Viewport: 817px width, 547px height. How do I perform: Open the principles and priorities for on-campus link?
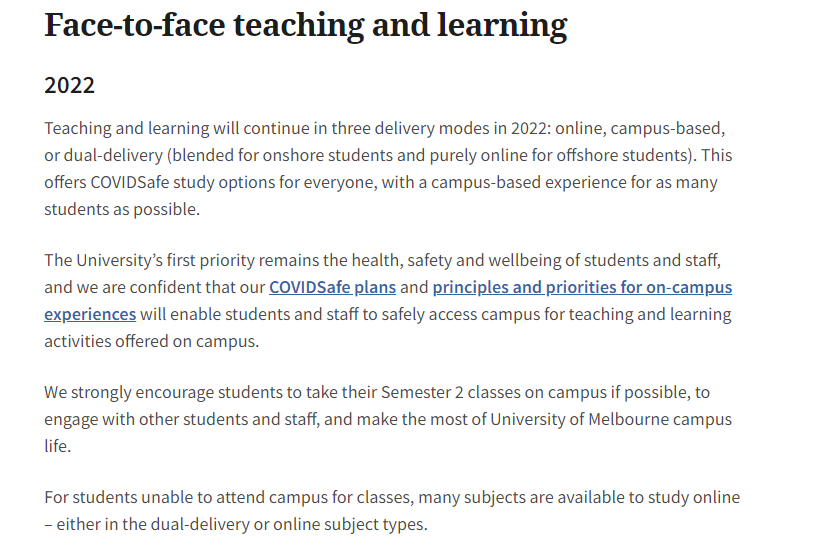[582, 288]
